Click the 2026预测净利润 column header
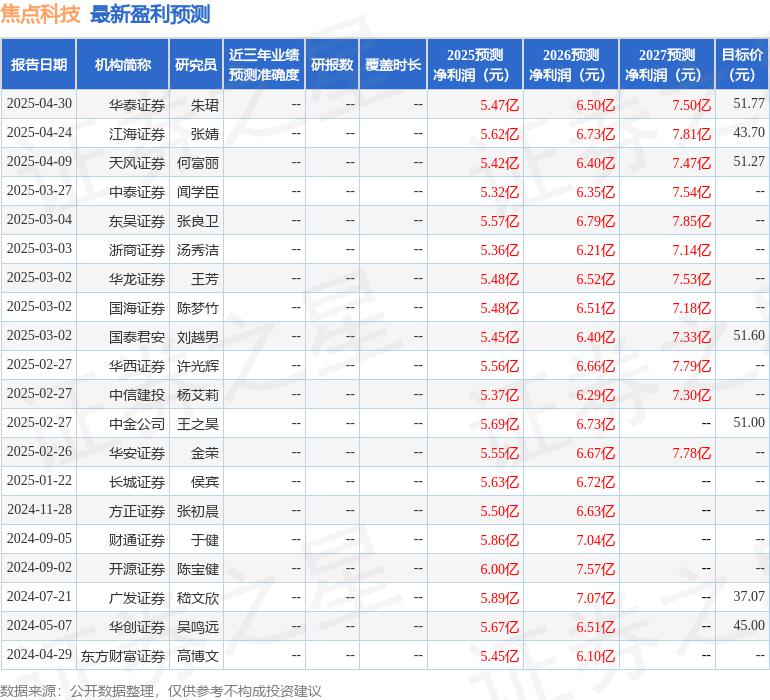 click(571, 65)
